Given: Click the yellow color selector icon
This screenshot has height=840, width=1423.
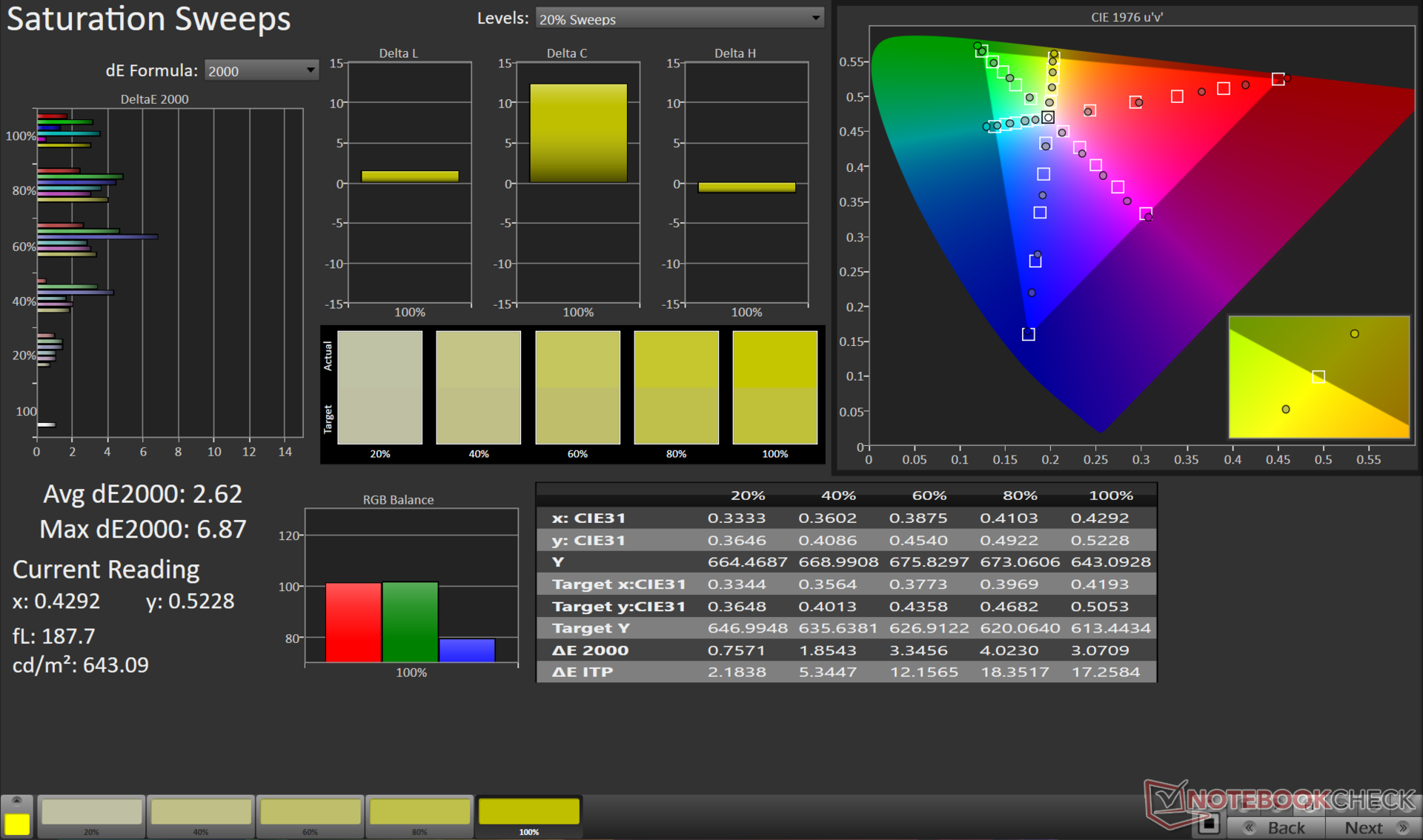Looking at the screenshot, I should click(16, 823).
